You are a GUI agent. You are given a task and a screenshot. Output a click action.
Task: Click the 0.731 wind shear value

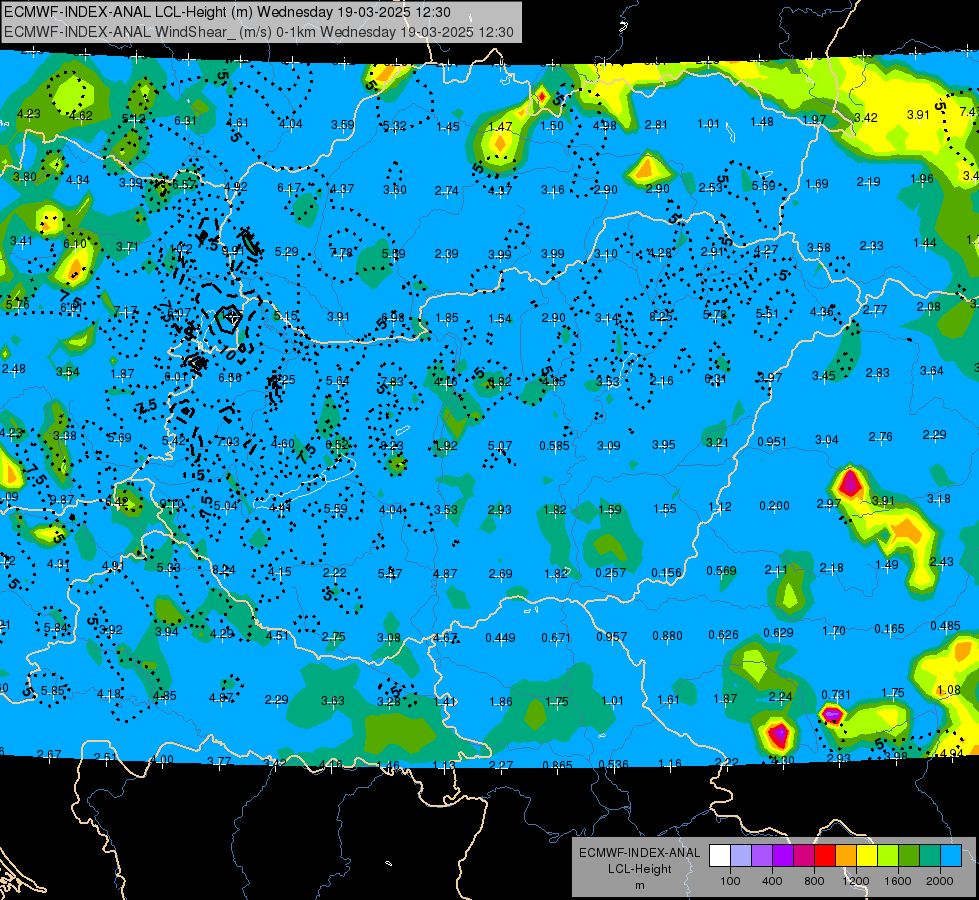836,695
